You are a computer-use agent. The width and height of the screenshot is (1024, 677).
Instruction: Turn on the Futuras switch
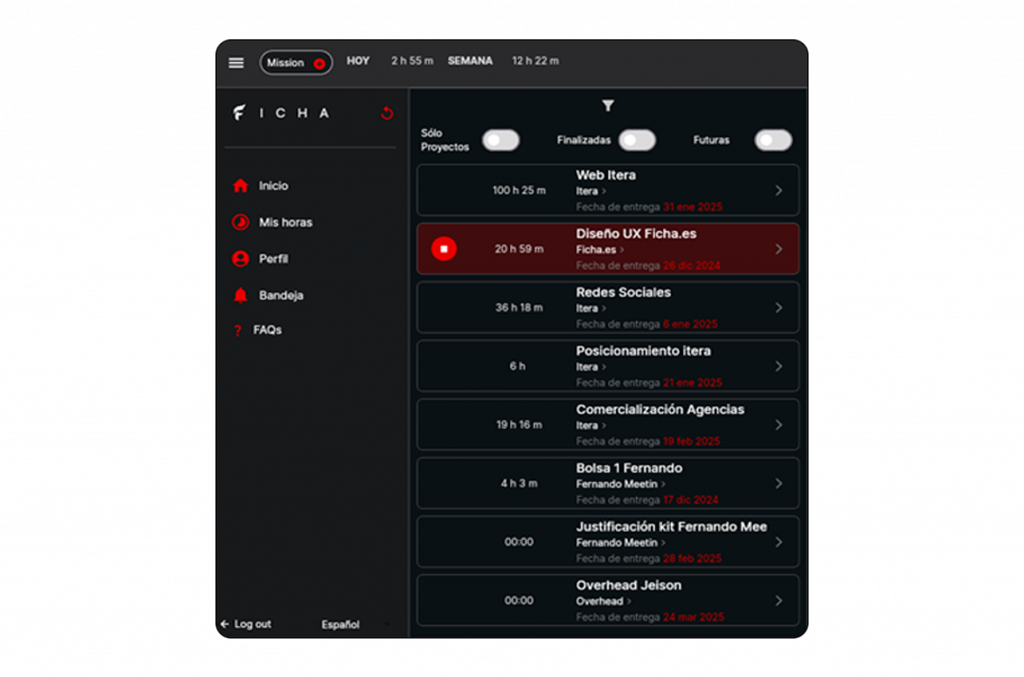pyautogui.click(x=772, y=141)
